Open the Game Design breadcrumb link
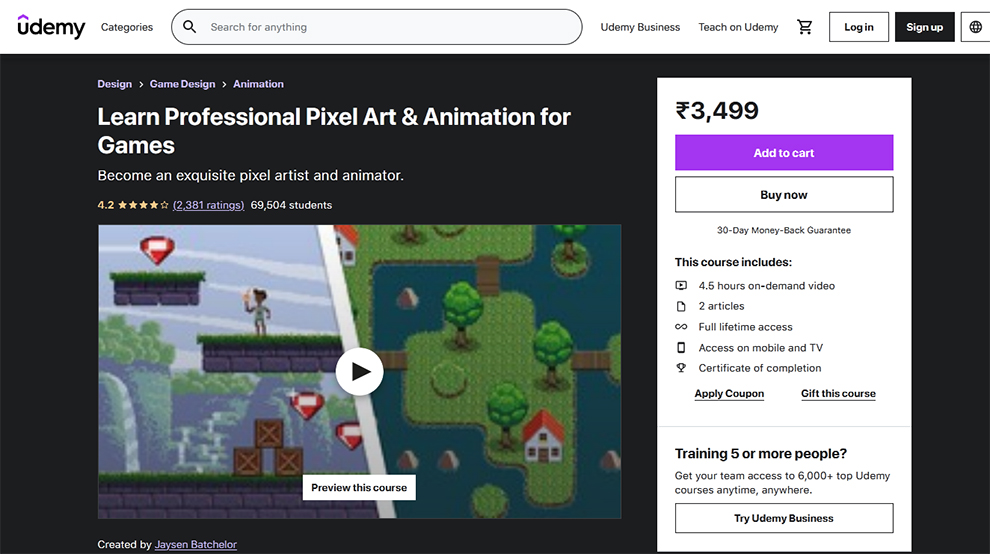 [183, 84]
